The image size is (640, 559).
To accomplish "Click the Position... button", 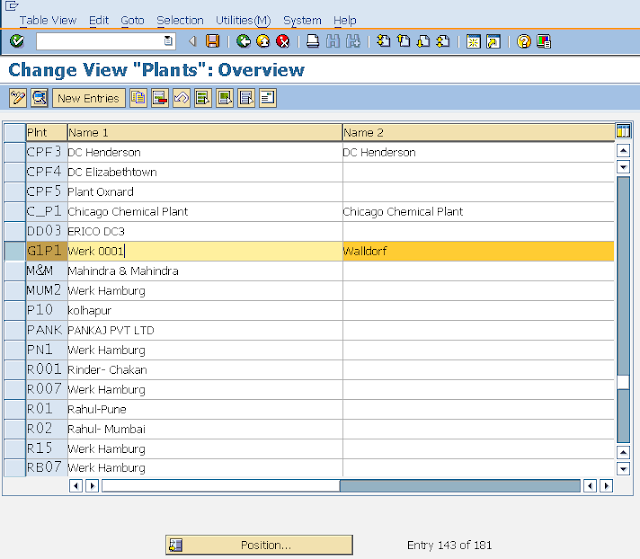I will (259, 545).
